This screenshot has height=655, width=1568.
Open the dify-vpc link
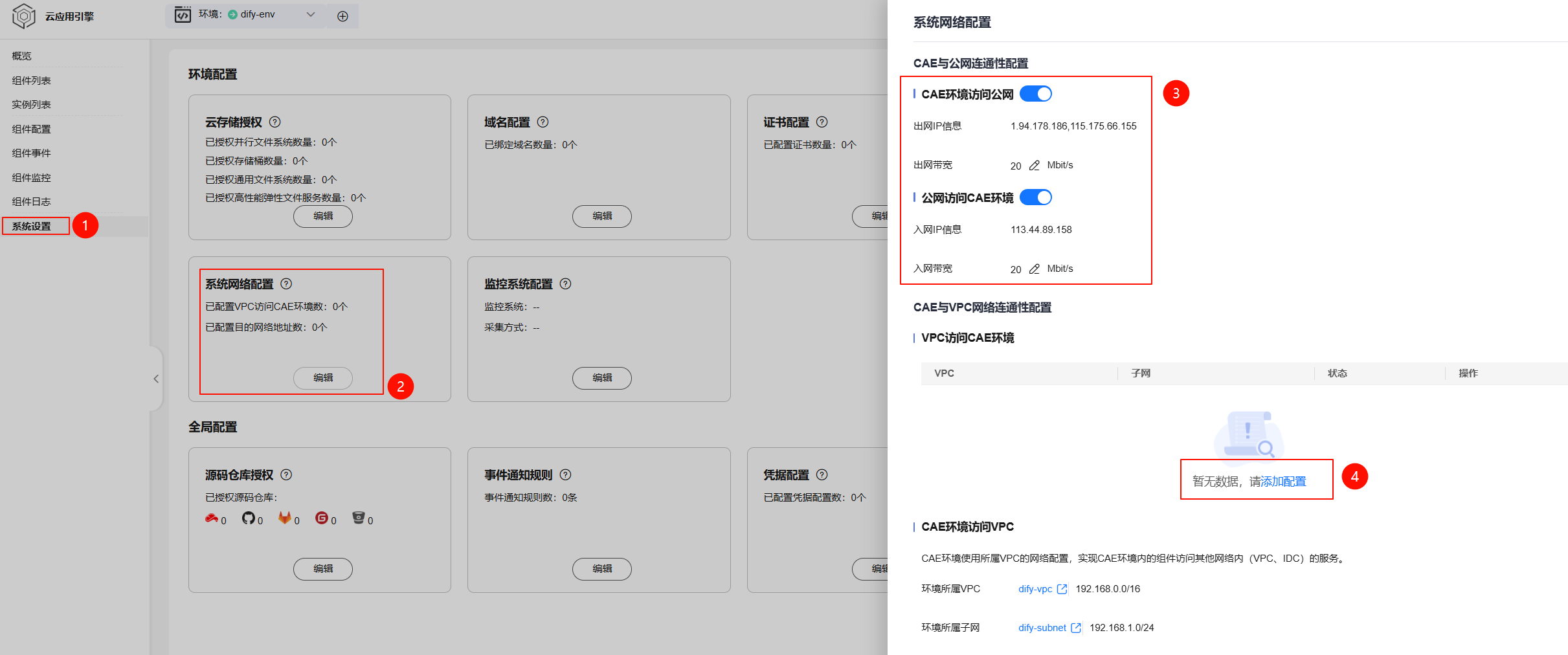[x=1035, y=589]
